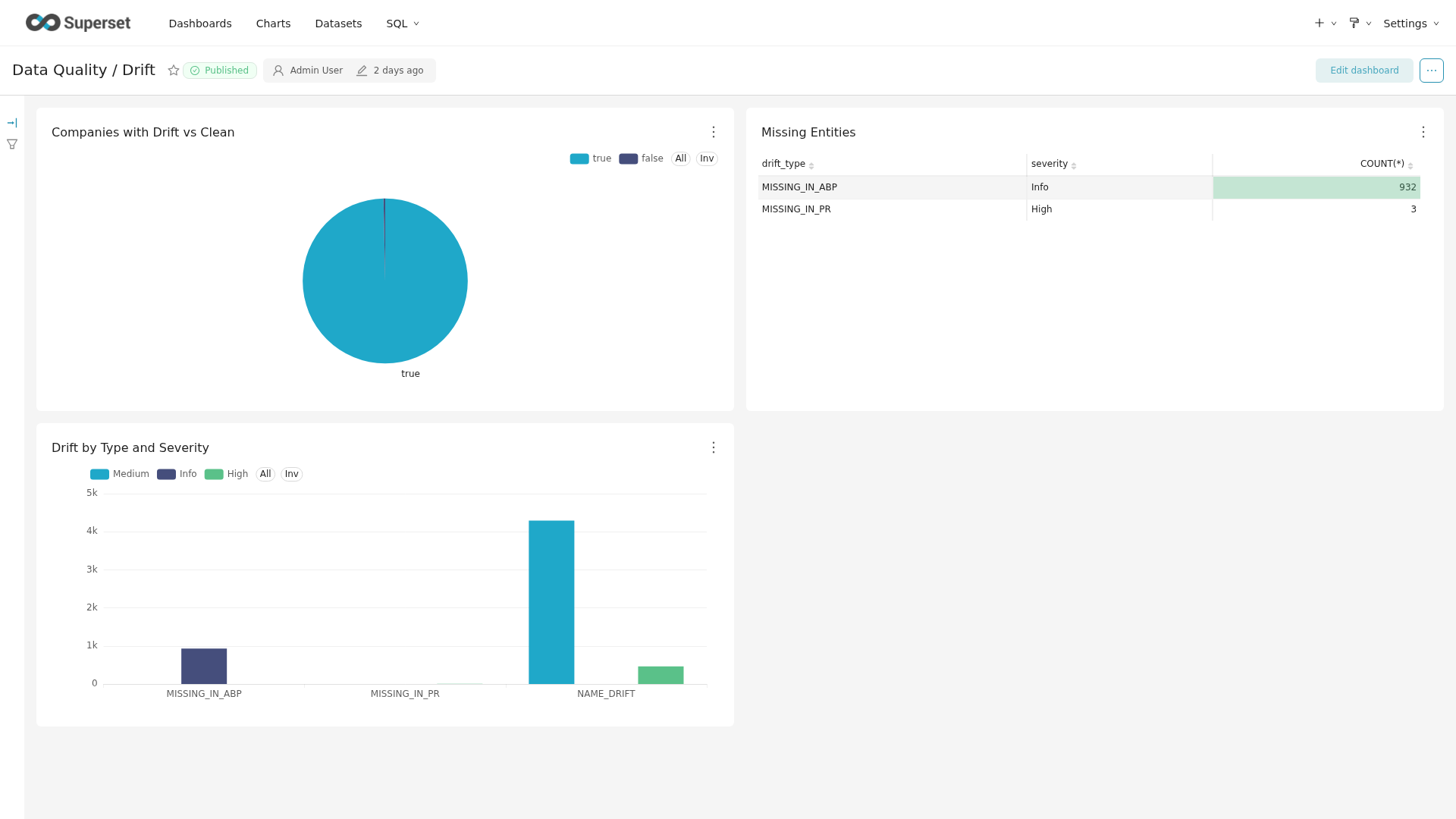
Task: Open Drift by Type chart options menu
Action: pos(713,448)
